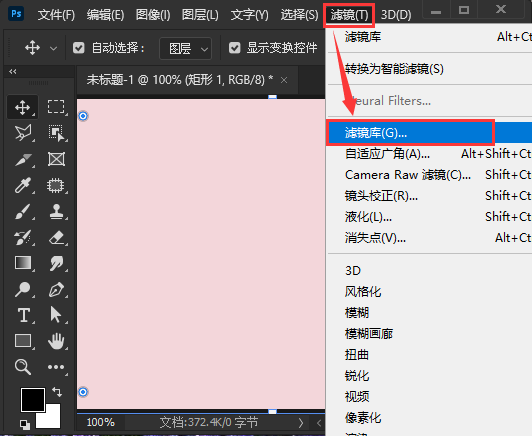The image size is (532, 436).
Task: Click Move tool icon in options bar
Action: click(32, 48)
